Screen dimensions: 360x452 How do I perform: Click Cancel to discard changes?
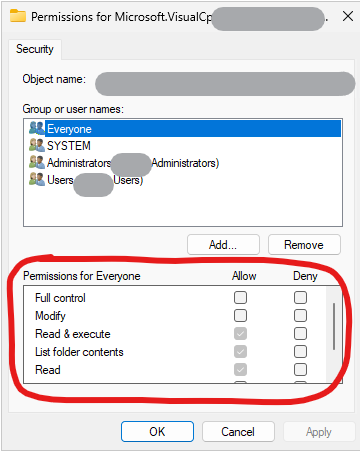(x=238, y=432)
